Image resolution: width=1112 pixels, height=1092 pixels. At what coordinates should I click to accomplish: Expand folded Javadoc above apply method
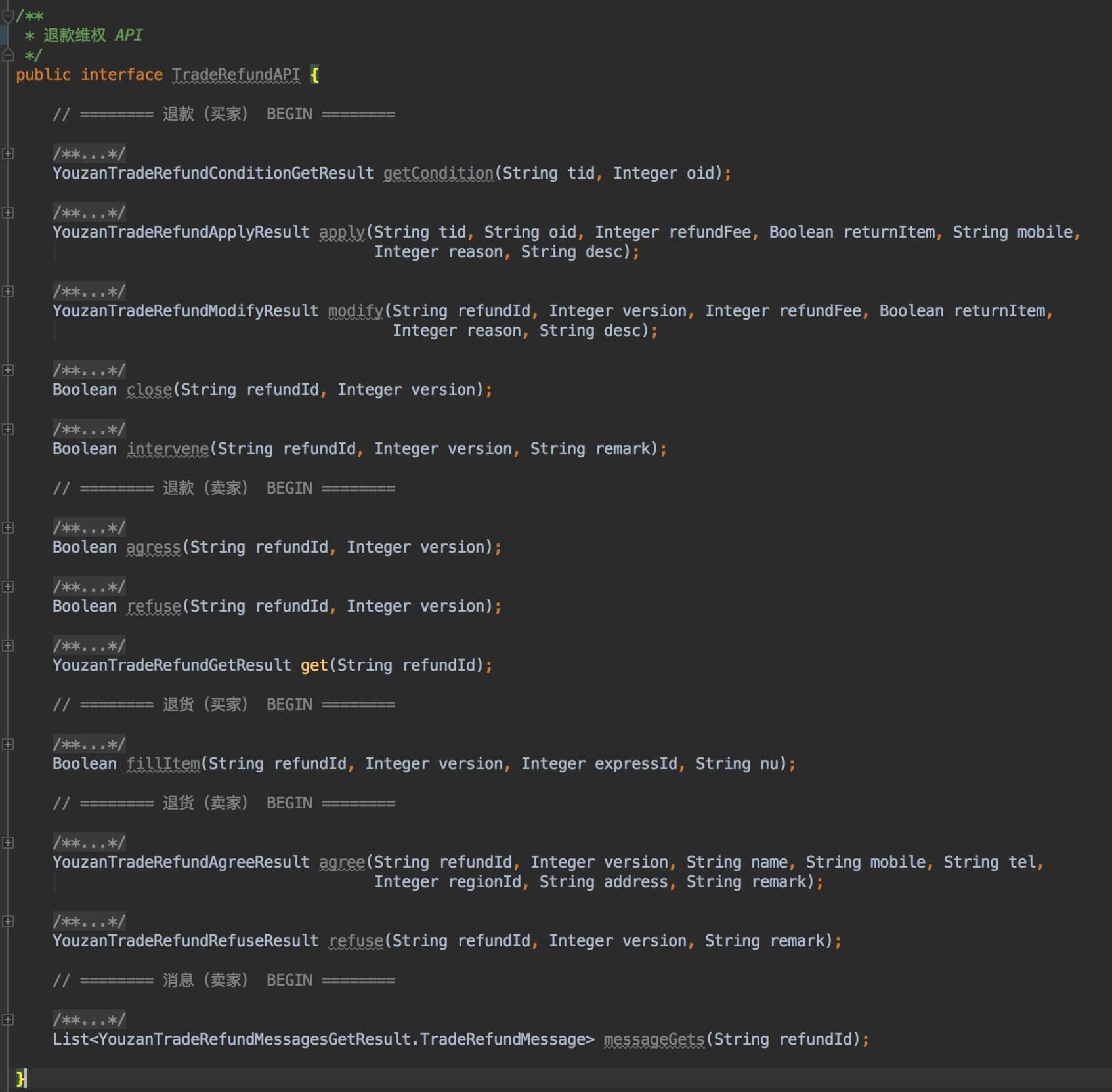[x=8, y=213]
